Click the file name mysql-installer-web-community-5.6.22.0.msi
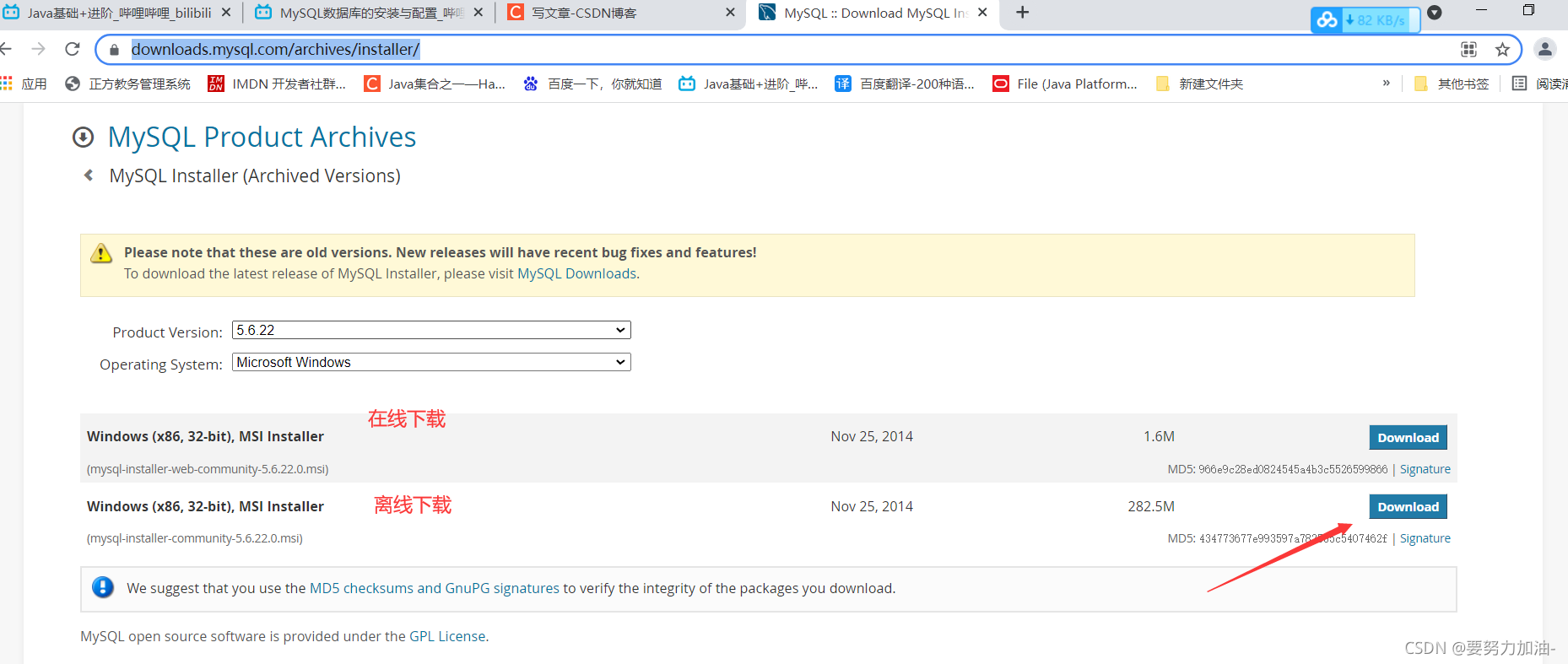Image resolution: width=1568 pixels, height=664 pixels. [208, 469]
